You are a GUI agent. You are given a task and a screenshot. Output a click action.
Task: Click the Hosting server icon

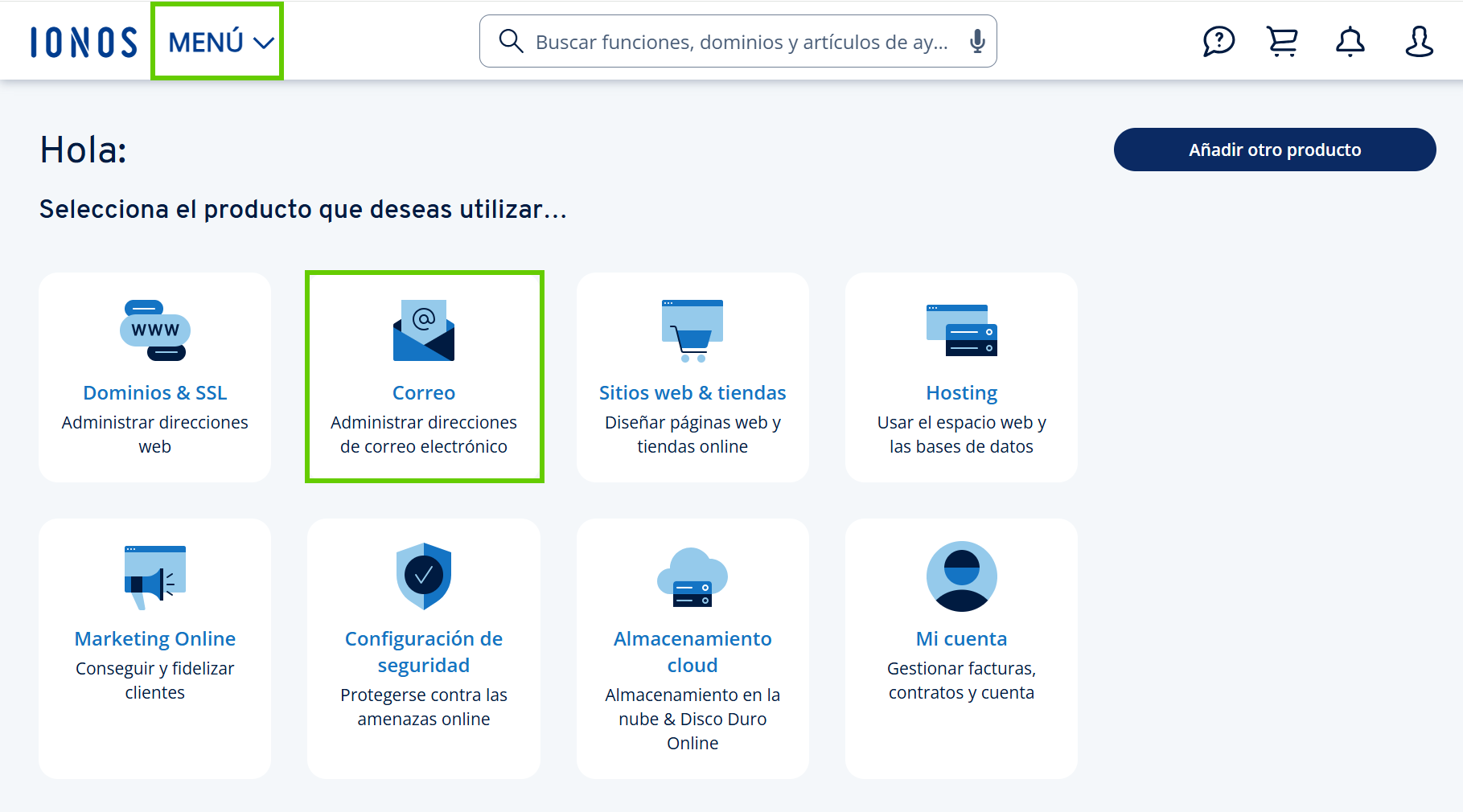(962, 330)
